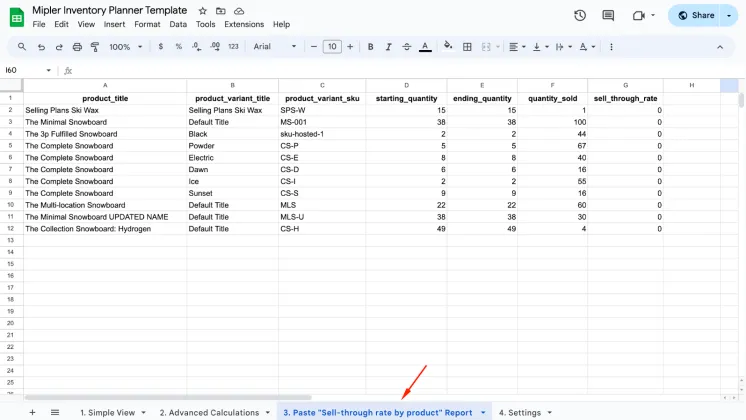Open the Data menu

tap(178, 24)
